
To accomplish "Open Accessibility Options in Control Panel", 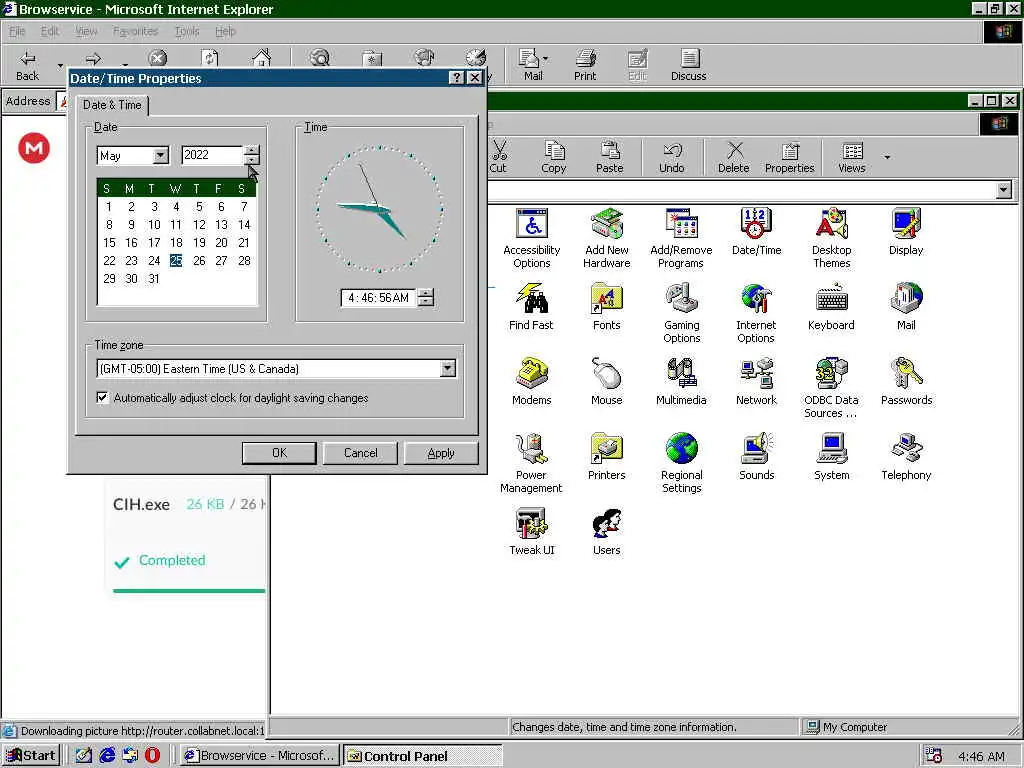I will (x=532, y=238).
